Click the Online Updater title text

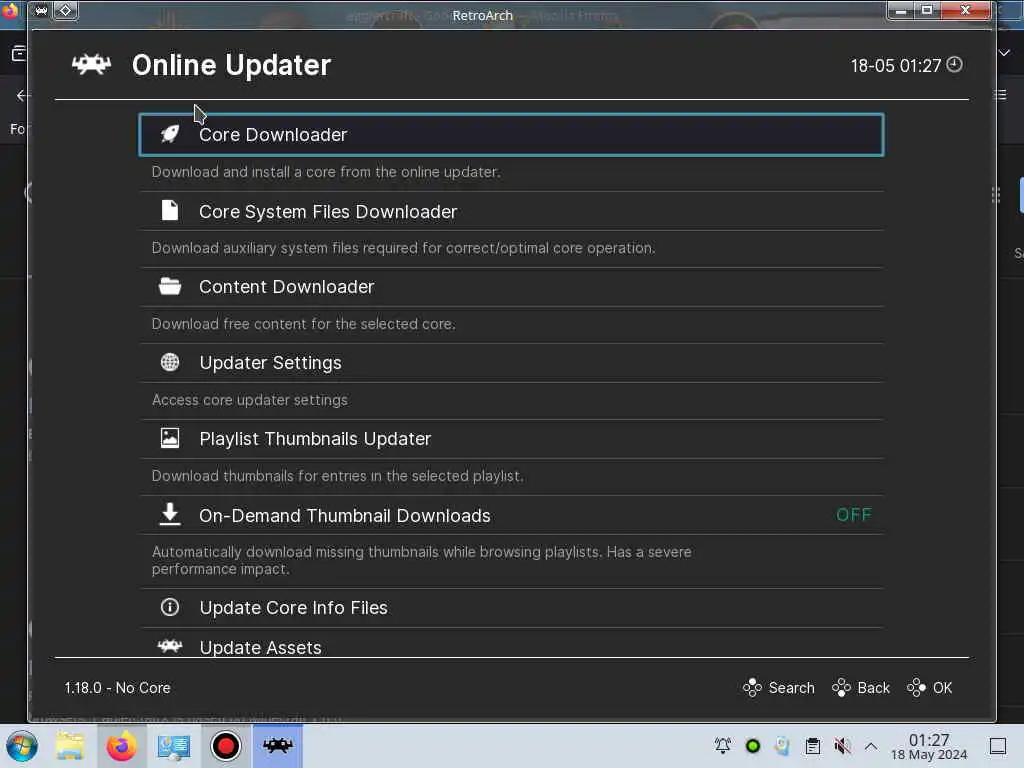231,65
